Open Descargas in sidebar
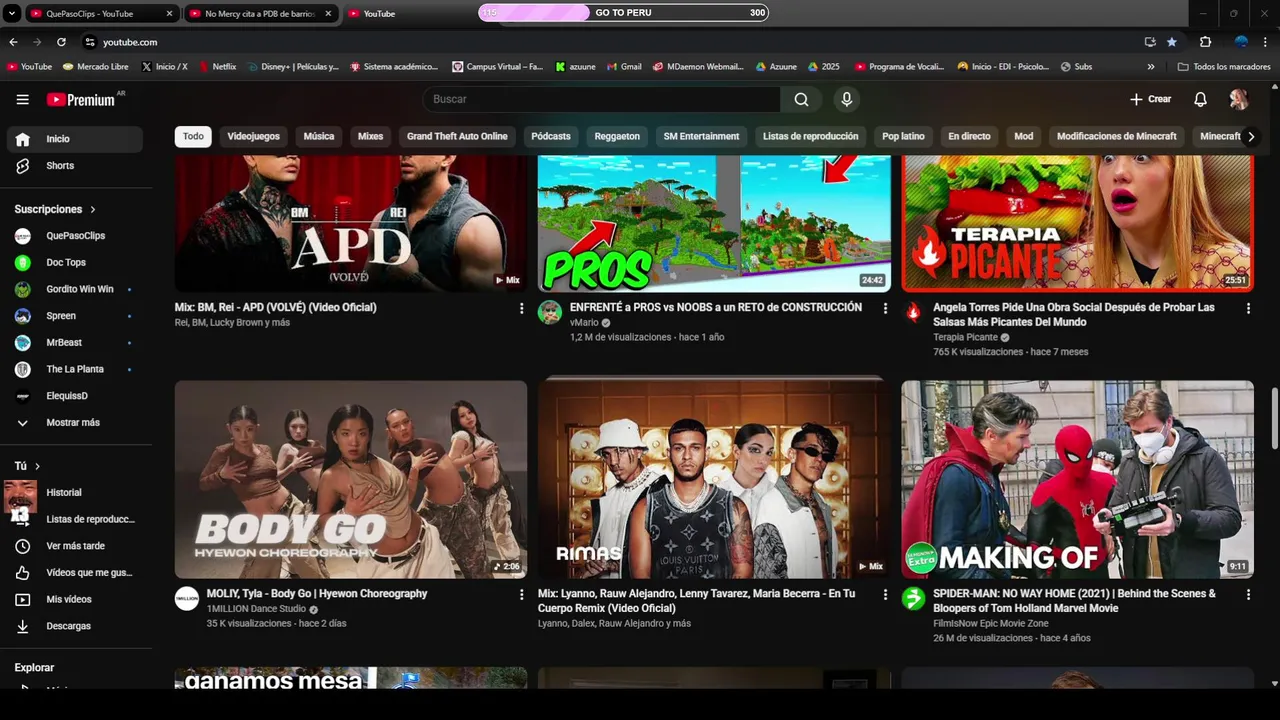 tap(75, 626)
